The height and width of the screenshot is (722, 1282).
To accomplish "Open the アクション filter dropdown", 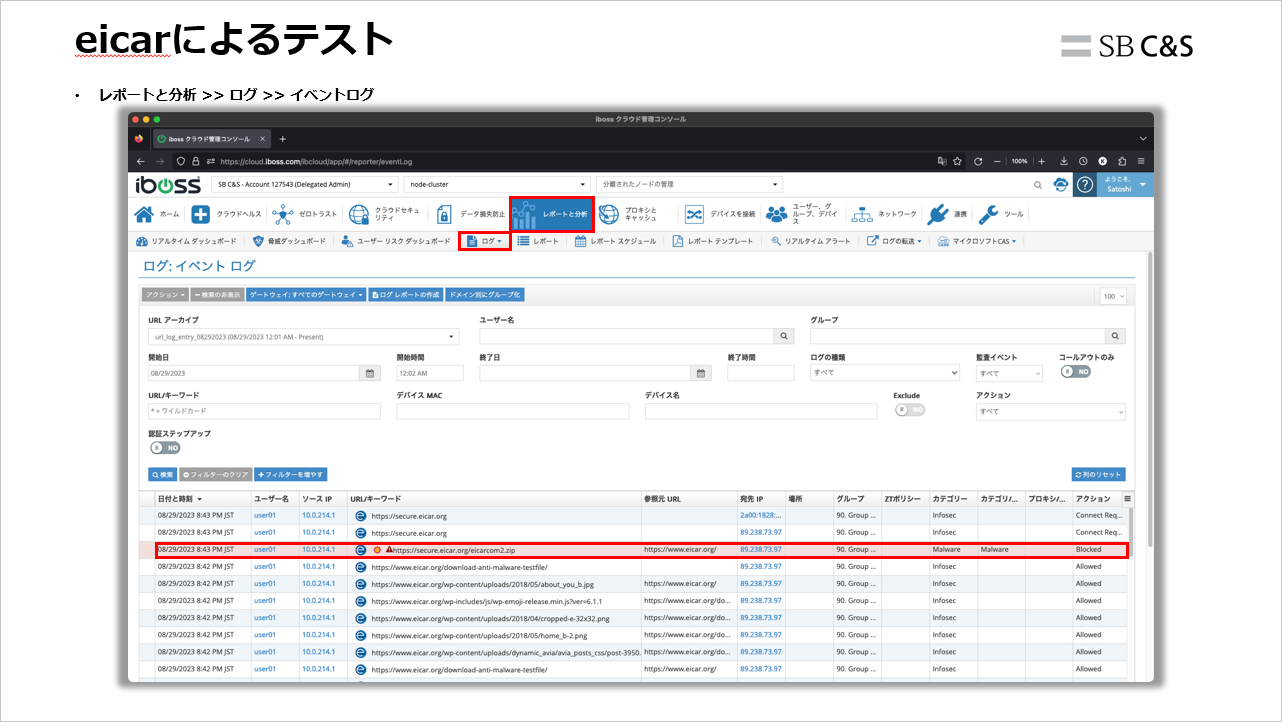I will click(1050, 411).
